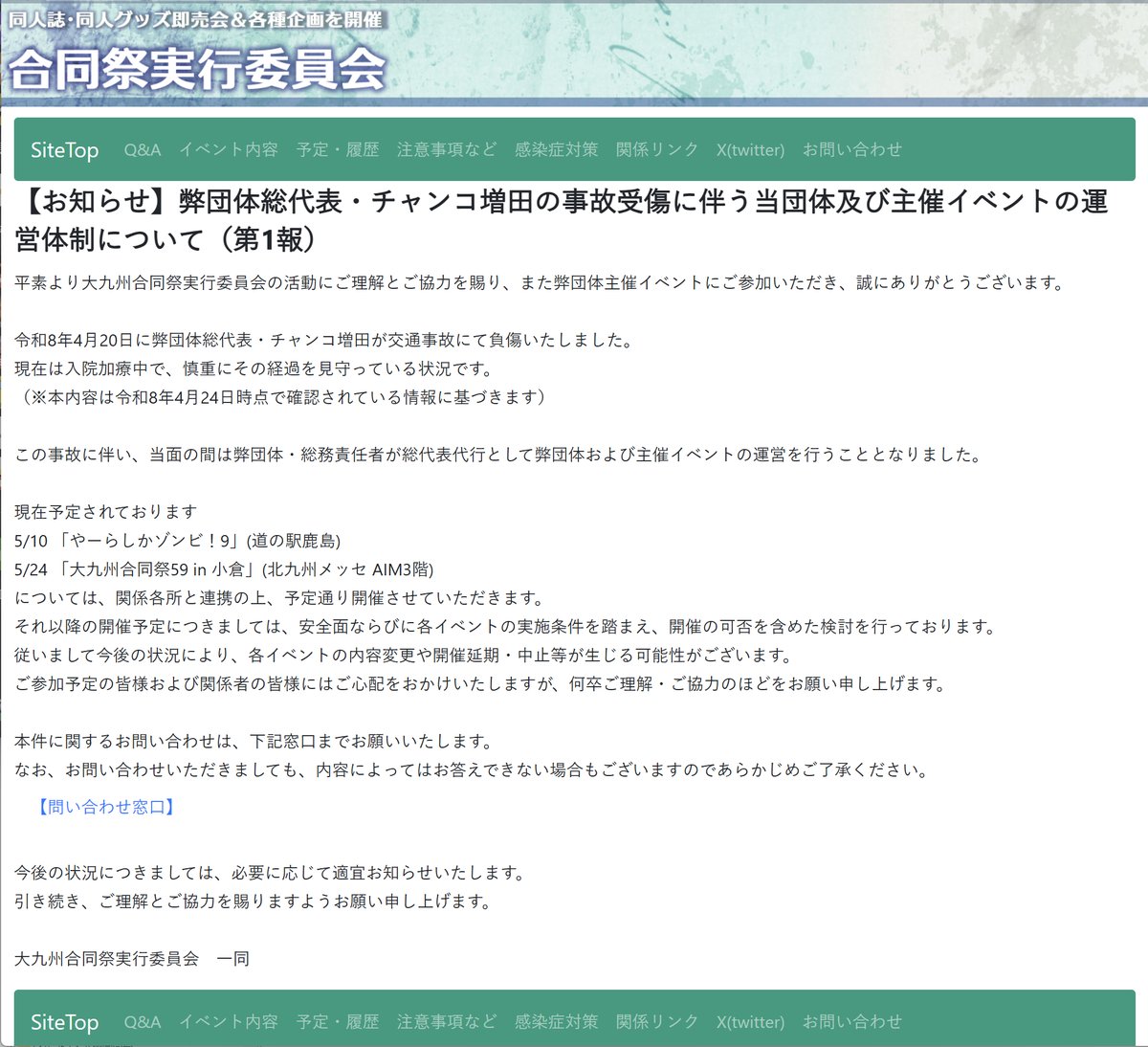
Task: Open 感染症対策 in the bottom navigation bar
Action: point(557,1022)
